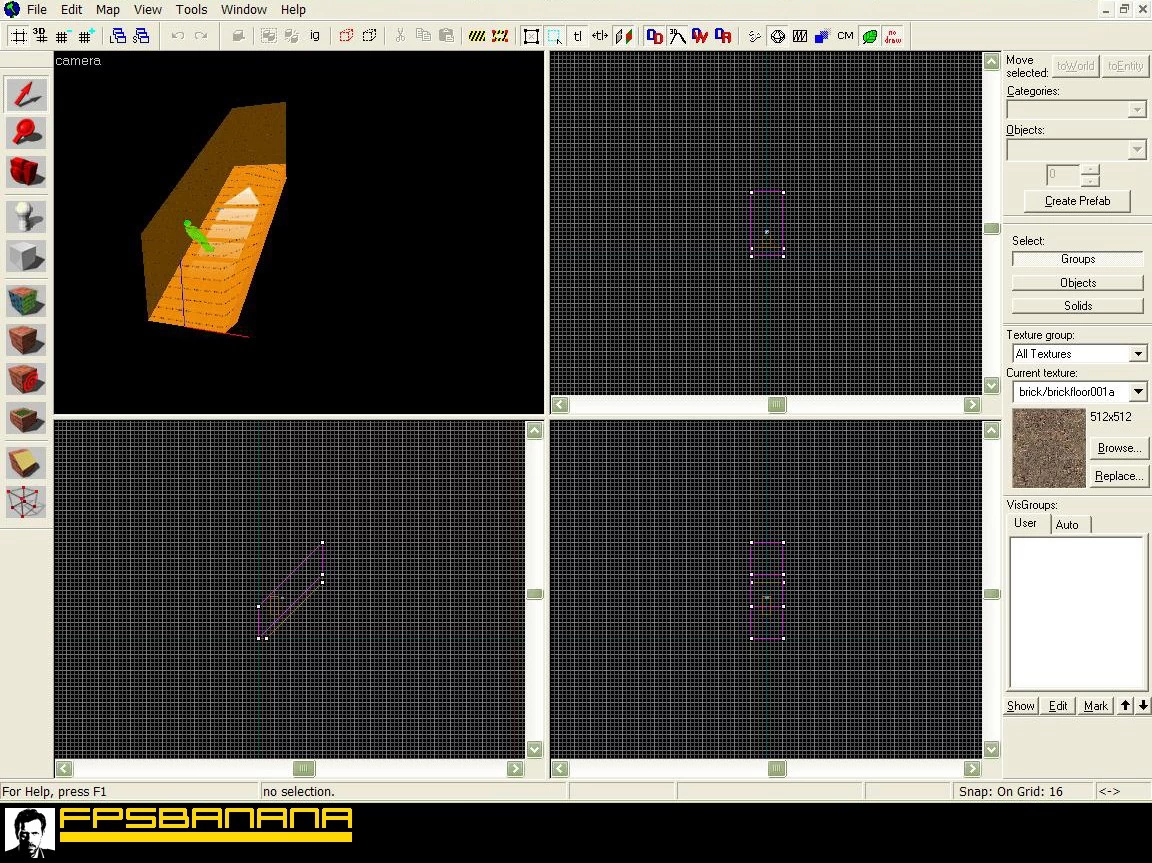The height and width of the screenshot is (863, 1152).
Task: Select the Block tool white cube
Action: pyautogui.click(x=26, y=256)
